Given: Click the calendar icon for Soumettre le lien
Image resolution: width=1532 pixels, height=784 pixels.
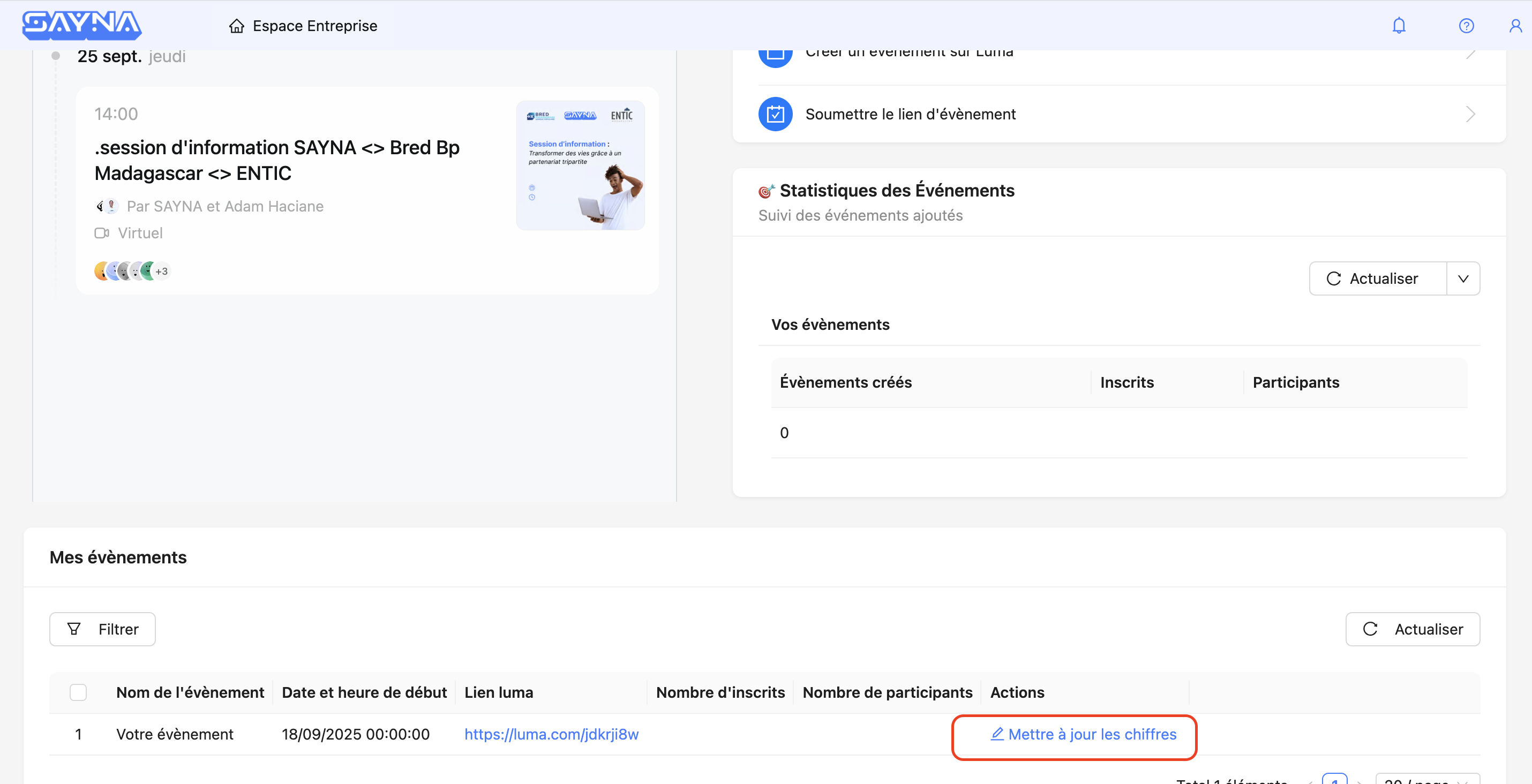Looking at the screenshot, I should (775, 114).
